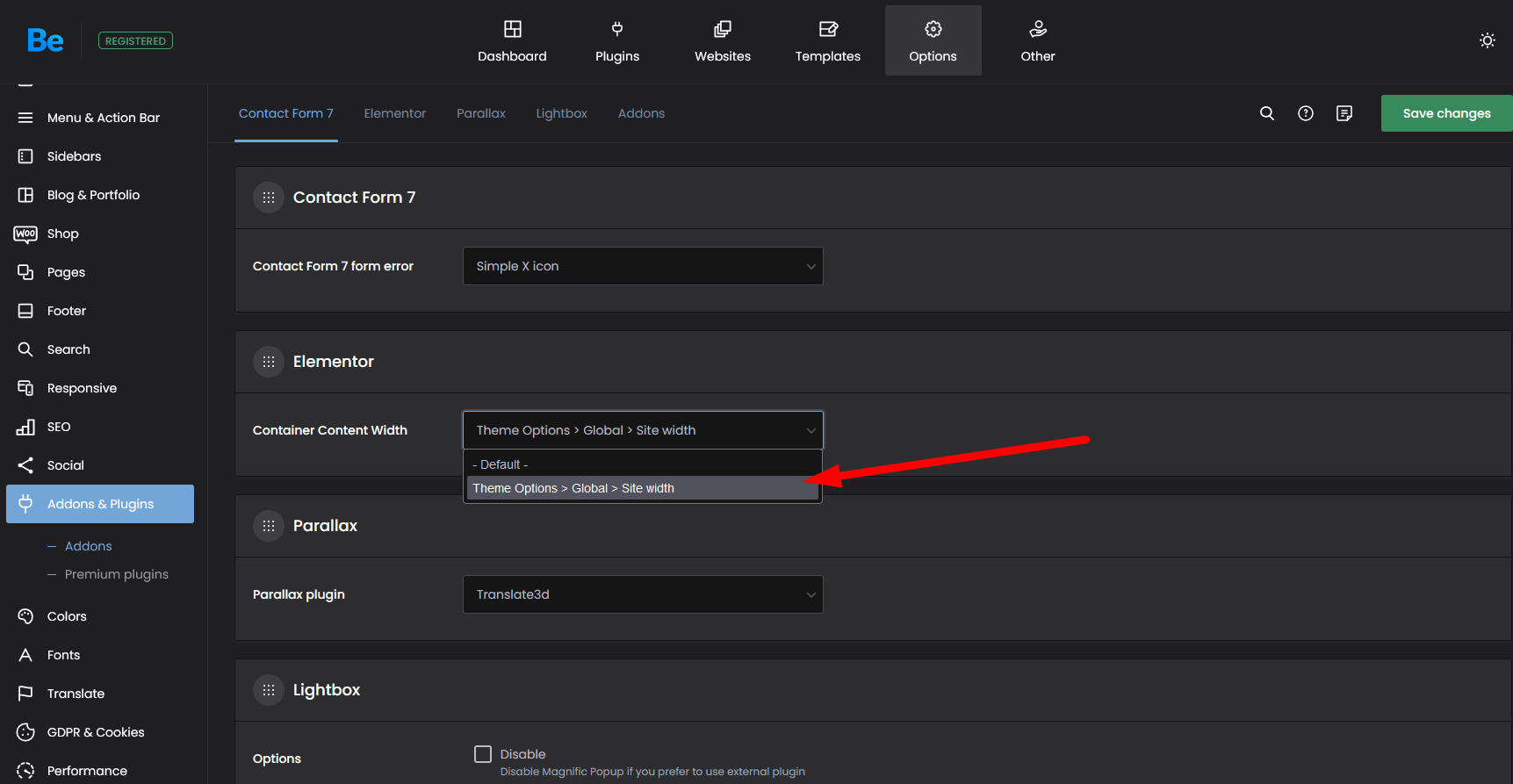Viewport: 1513px width, 784px height.
Task: Click the Woo Shop icon
Action: (25, 234)
